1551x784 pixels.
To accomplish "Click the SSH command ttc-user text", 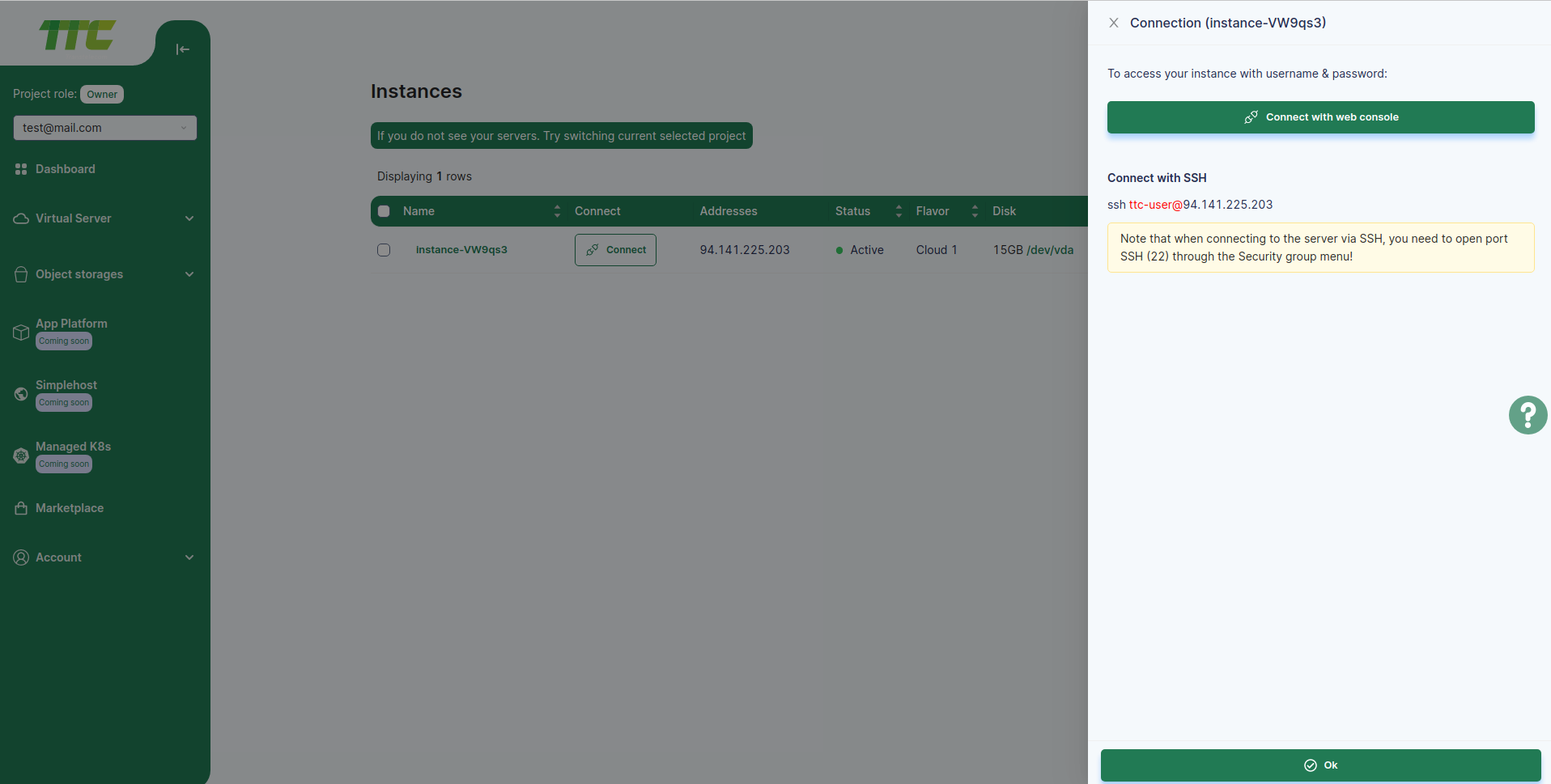I will pyautogui.click(x=1155, y=205).
